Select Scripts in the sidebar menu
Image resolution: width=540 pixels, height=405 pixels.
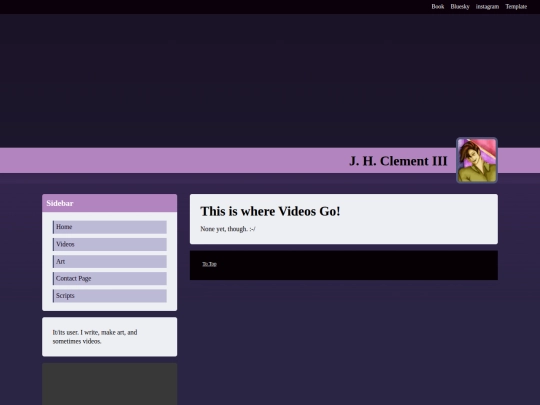pos(110,295)
